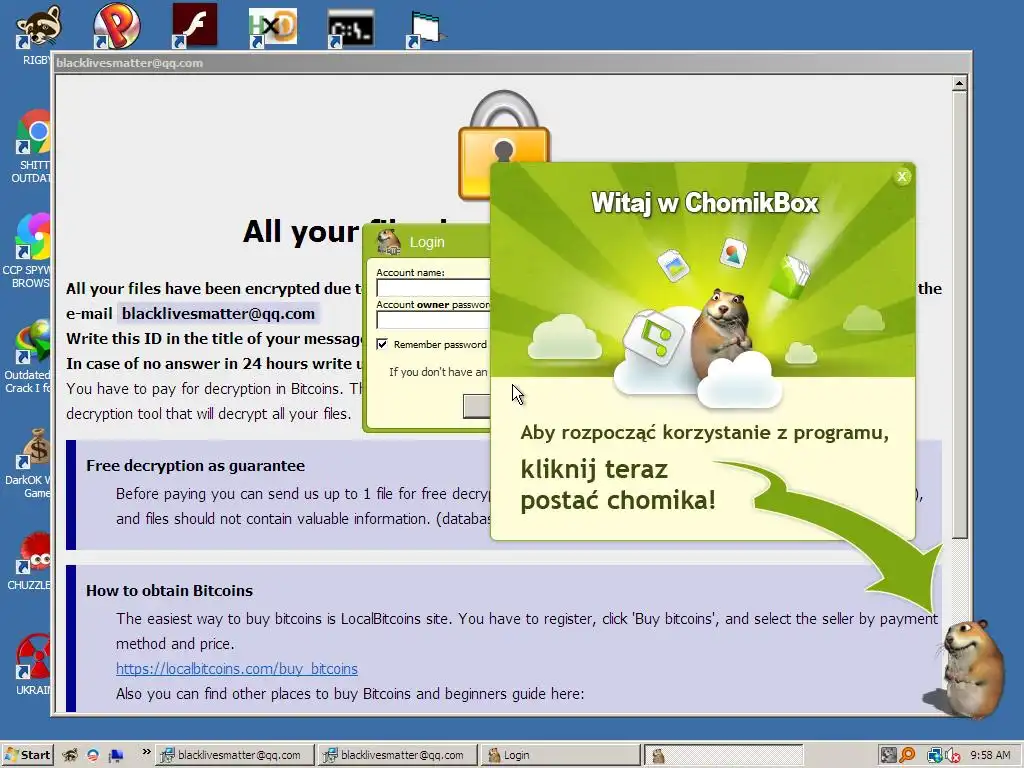Expand the quick launch chevron overflow
This screenshot has width=1024, height=768.
(x=146, y=752)
